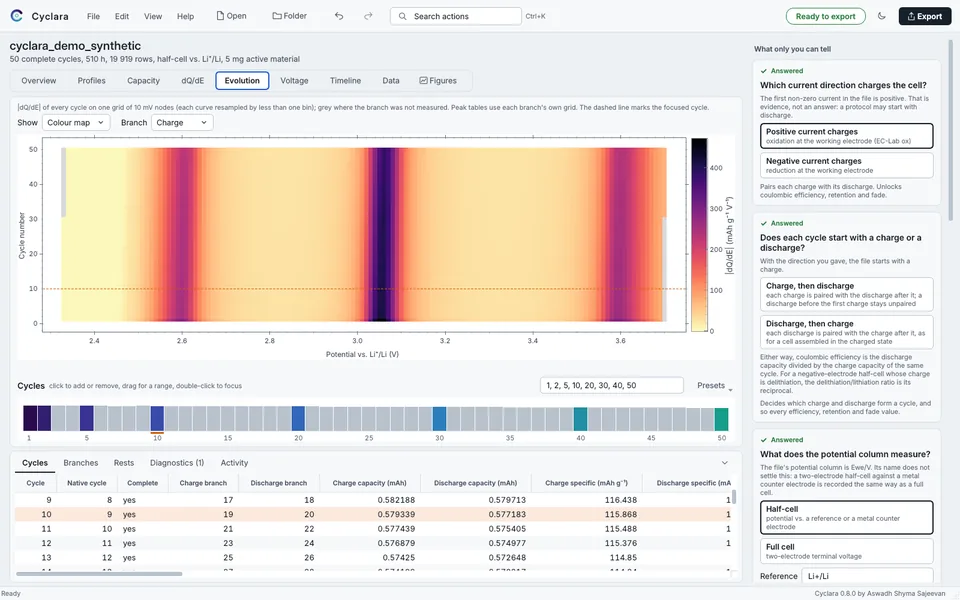
Task: Open a file with the Open button
Action: pyautogui.click(x=231, y=16)
